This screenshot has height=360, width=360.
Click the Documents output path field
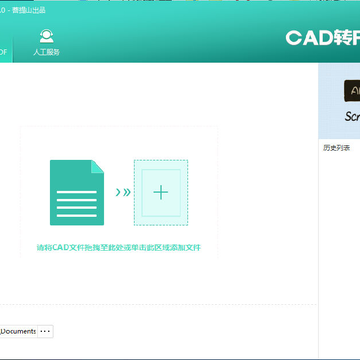[18, 331]
